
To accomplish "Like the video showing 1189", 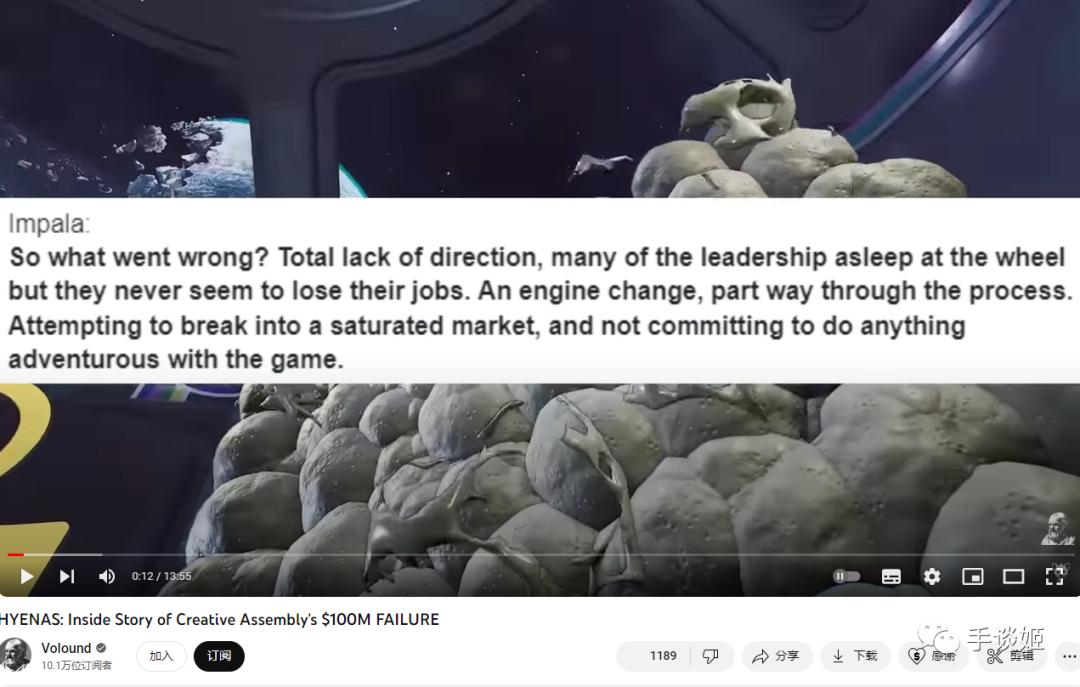I will 653,656.
